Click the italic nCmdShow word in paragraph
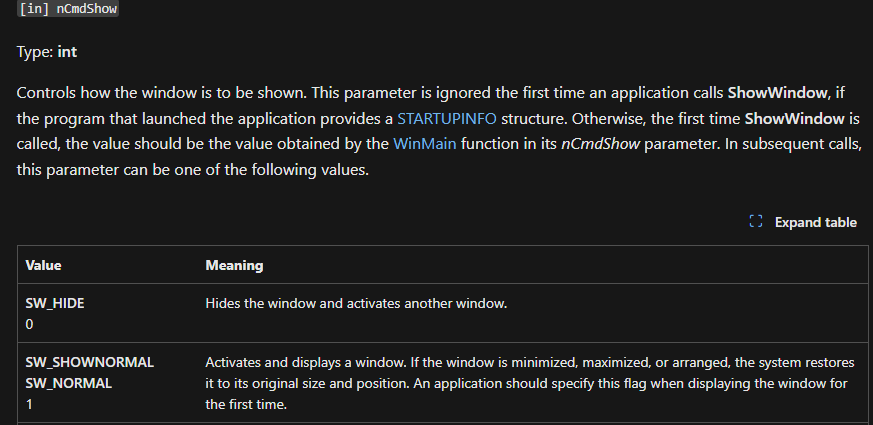Screen dimensions: 873x425 (x=601, y=144)
